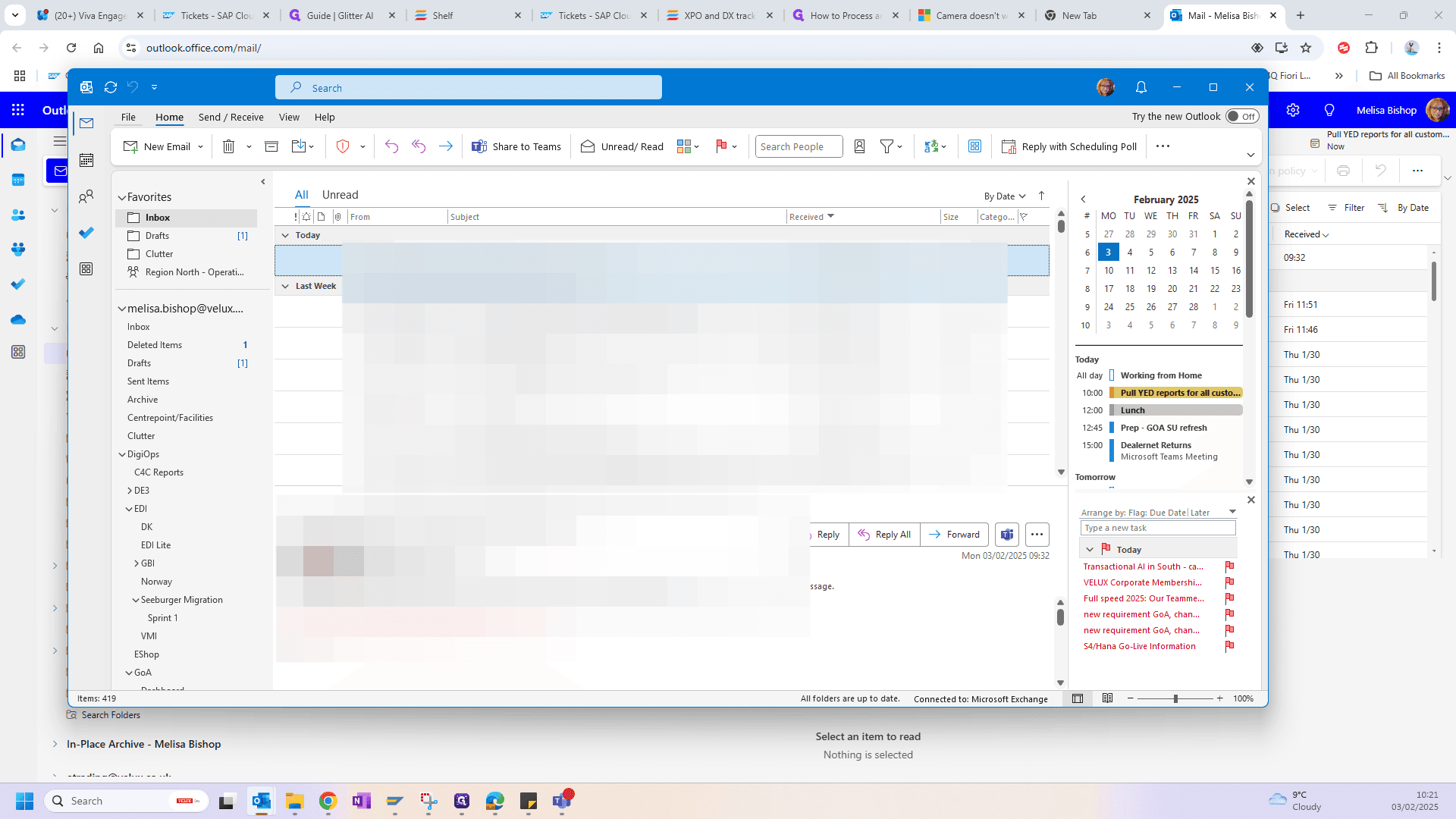
Task: Click the Unread/ Read button
Action: click(x=622, y=146)
